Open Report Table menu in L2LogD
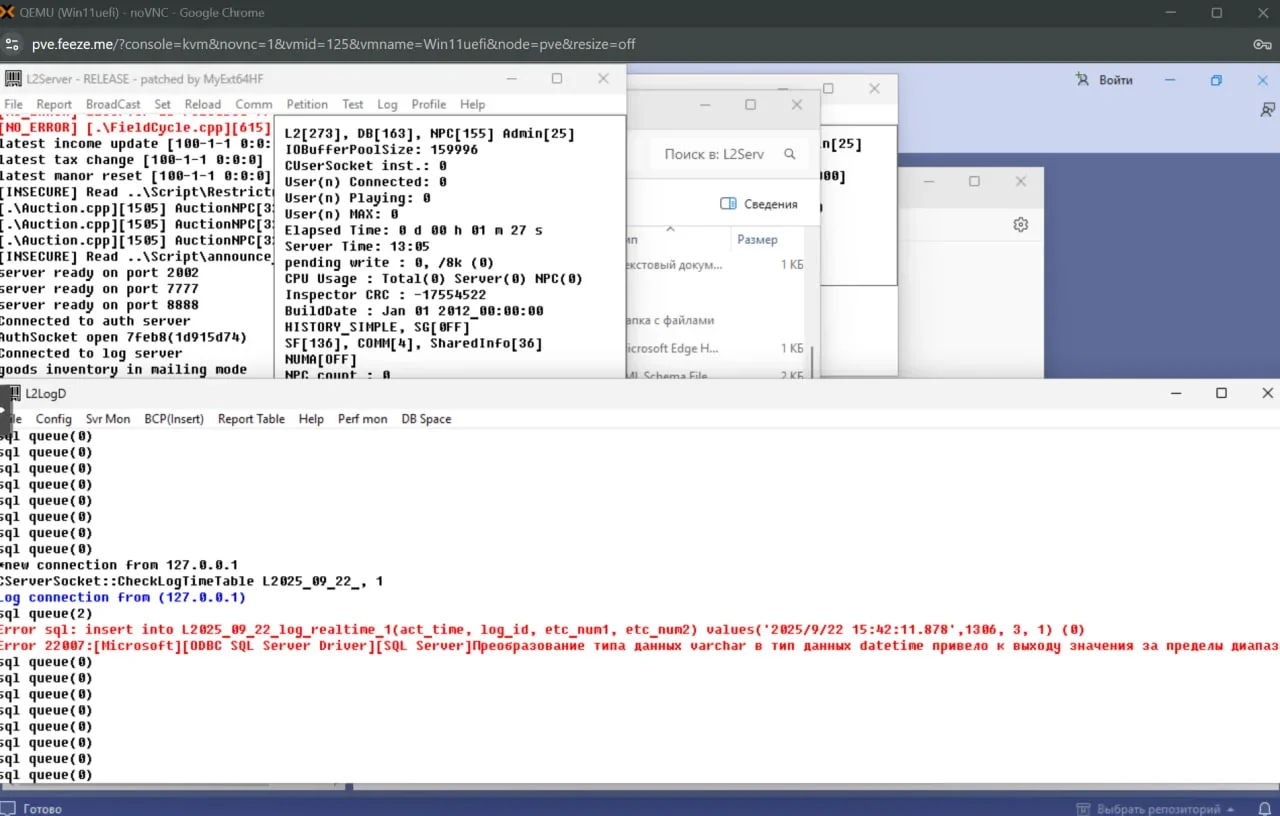The width and height of the screenshot is (1280, 816). point(251,419)
